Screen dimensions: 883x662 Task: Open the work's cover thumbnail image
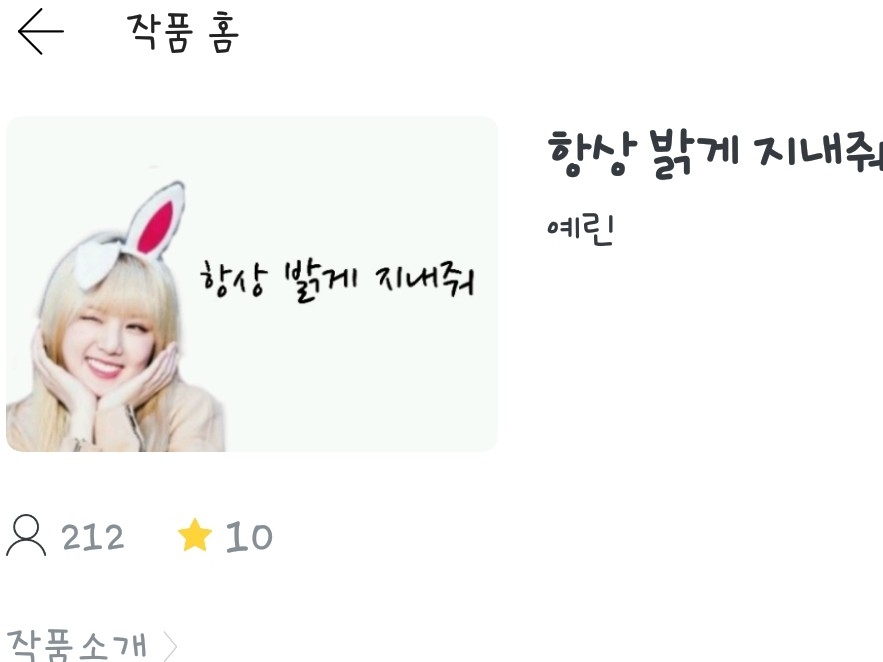click(x=252, y=284)
